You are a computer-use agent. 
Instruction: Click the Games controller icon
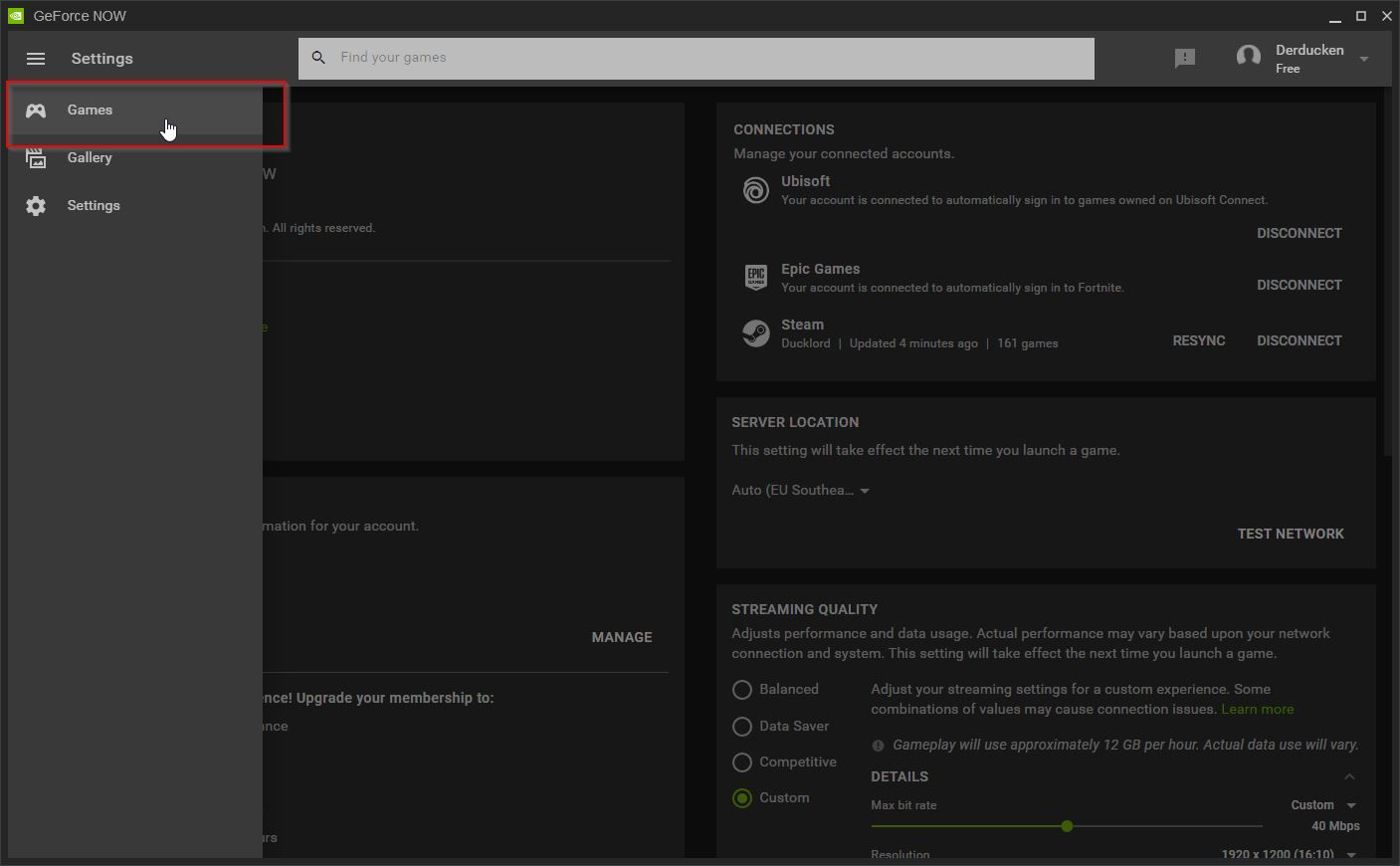(x=36, y=110)
